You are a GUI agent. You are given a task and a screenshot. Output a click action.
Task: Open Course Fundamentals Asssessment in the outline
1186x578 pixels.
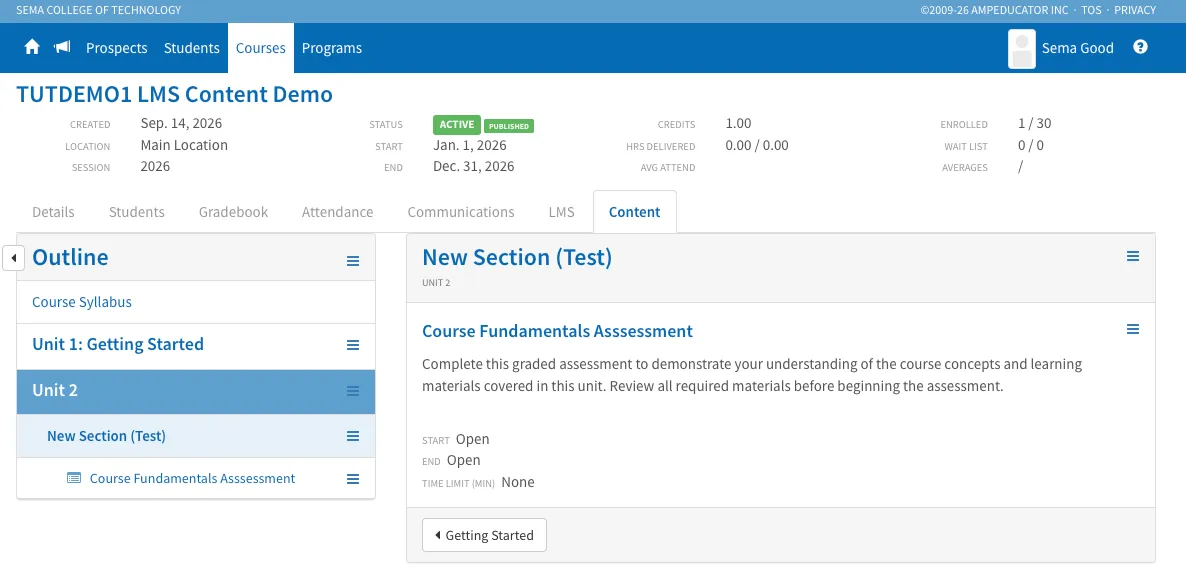(x=192, y=478)
